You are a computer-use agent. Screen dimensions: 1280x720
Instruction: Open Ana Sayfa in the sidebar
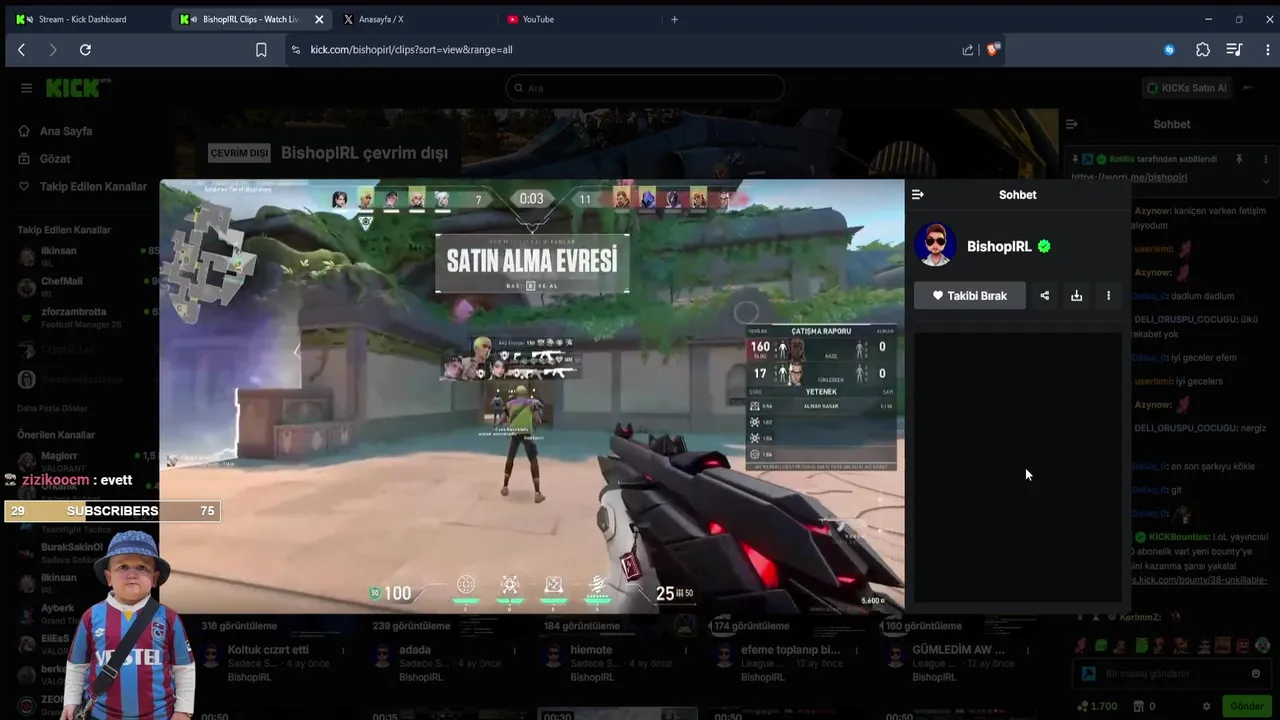[x=66, y=131]
